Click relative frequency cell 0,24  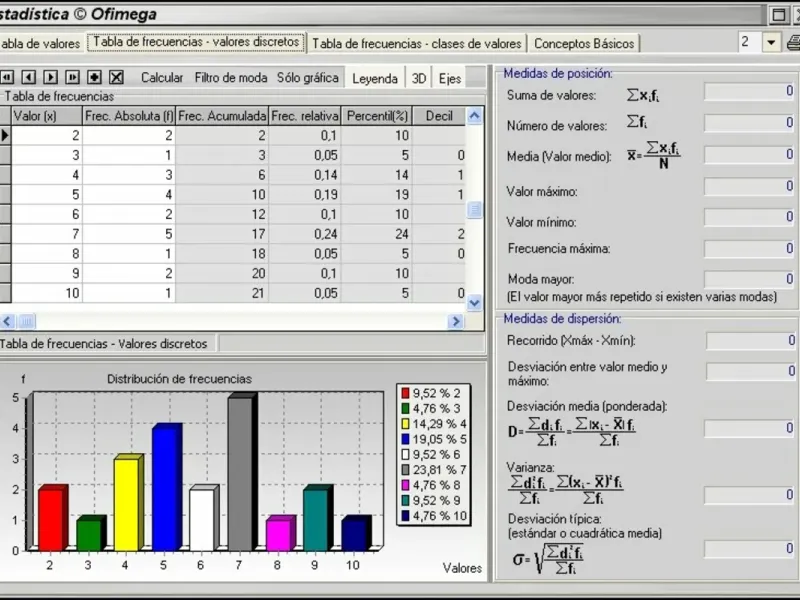click(305, 234)
